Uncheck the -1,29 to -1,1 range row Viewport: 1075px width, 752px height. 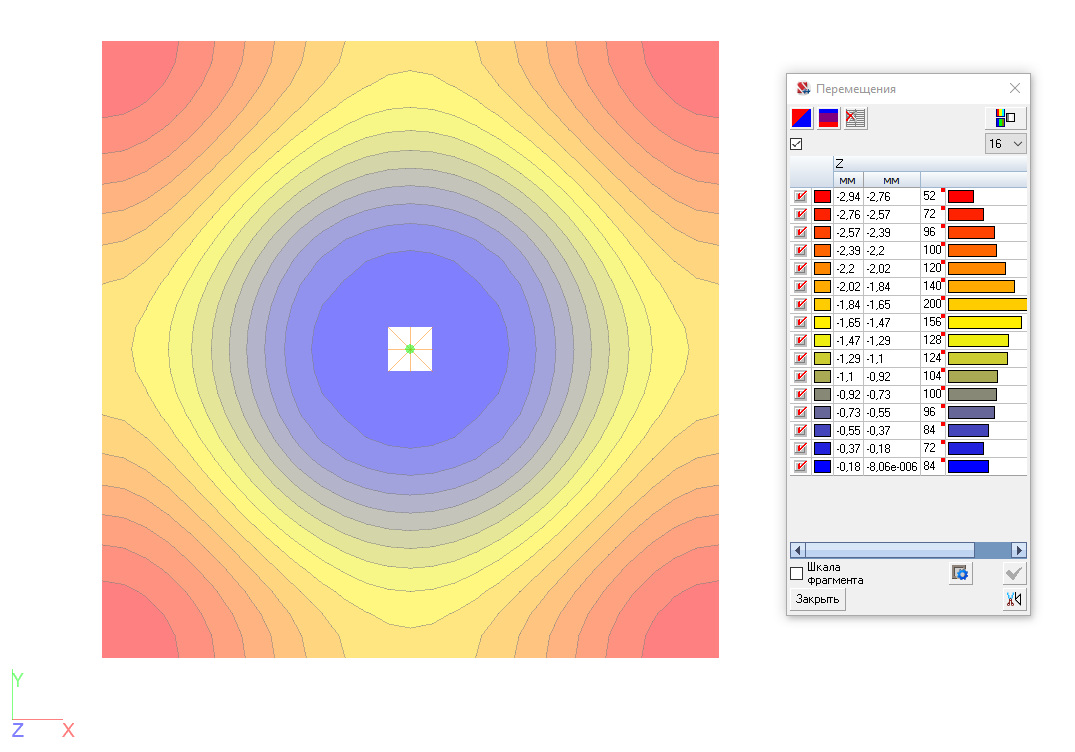point(800,358)
